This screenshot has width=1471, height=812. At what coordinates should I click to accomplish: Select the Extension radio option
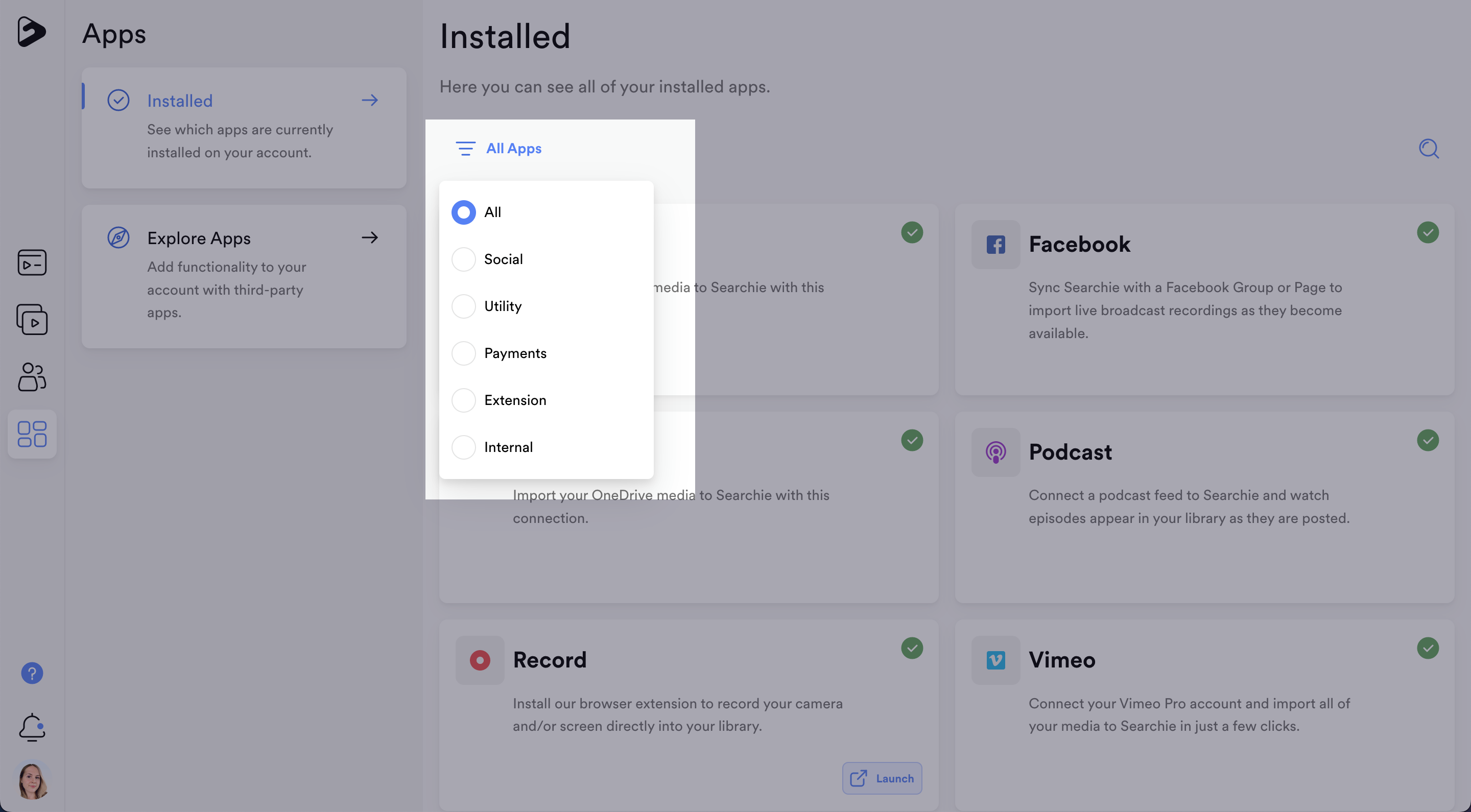point(463,400)
